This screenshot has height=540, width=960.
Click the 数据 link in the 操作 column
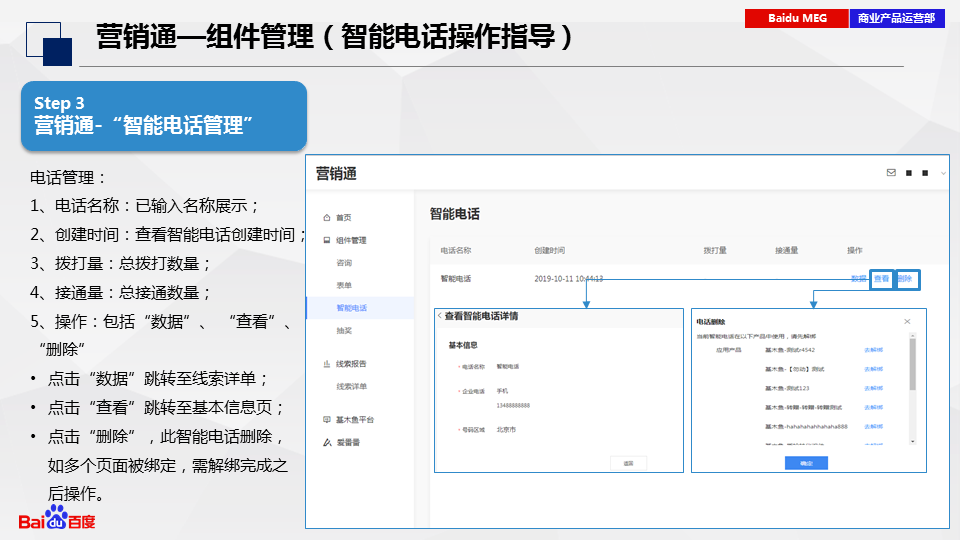click(858, 279)
